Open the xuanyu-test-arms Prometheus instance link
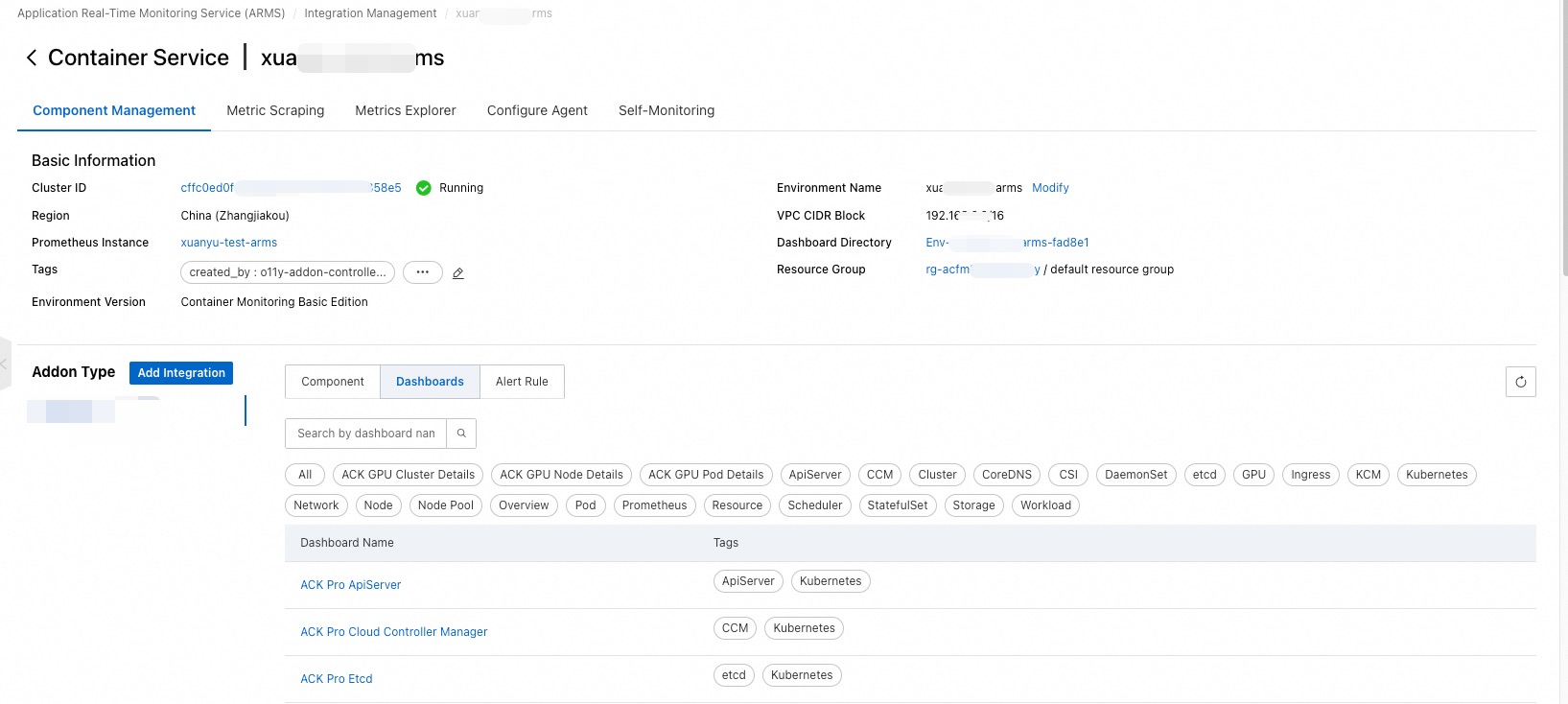The height and width of the screenshot is (704, 1568). click(229, 243)
